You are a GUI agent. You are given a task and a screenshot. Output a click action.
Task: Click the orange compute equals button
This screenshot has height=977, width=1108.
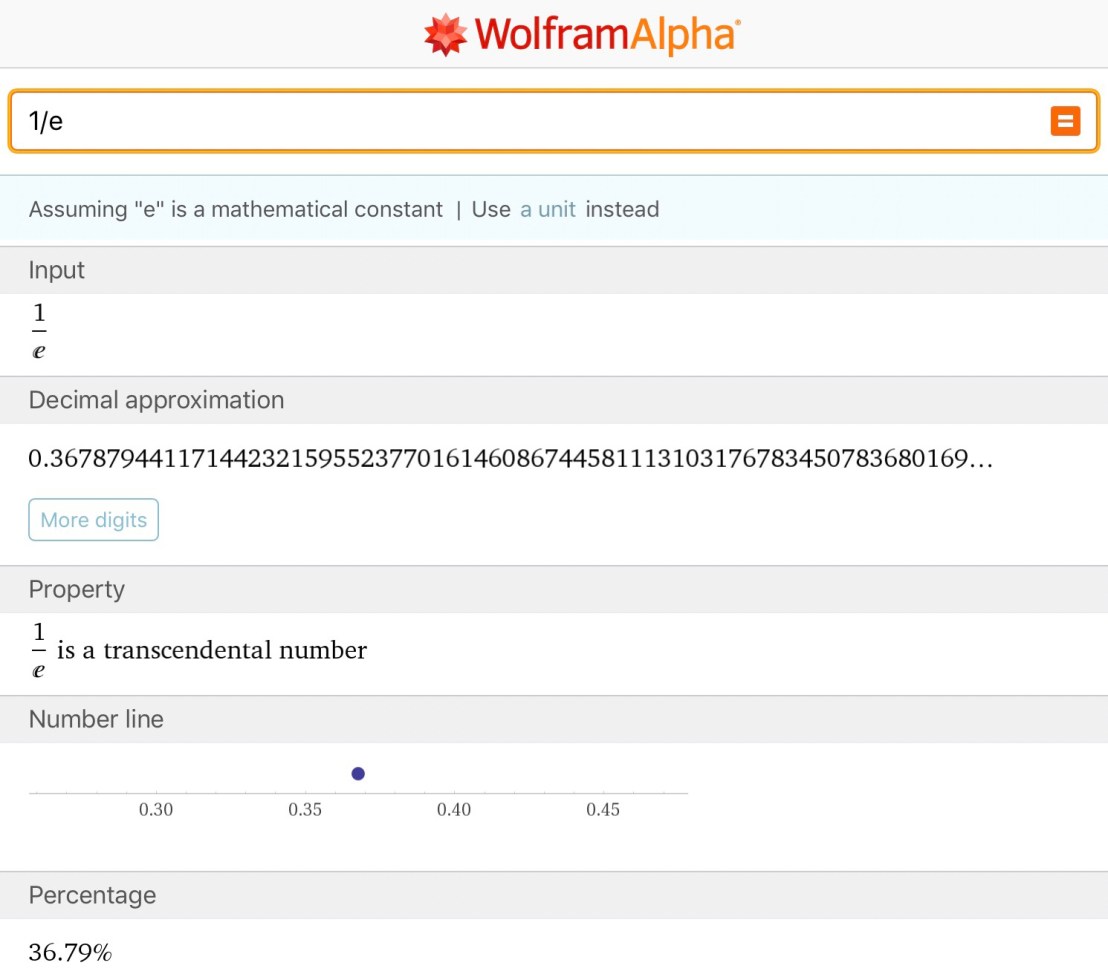click(x=1065, y=121)
